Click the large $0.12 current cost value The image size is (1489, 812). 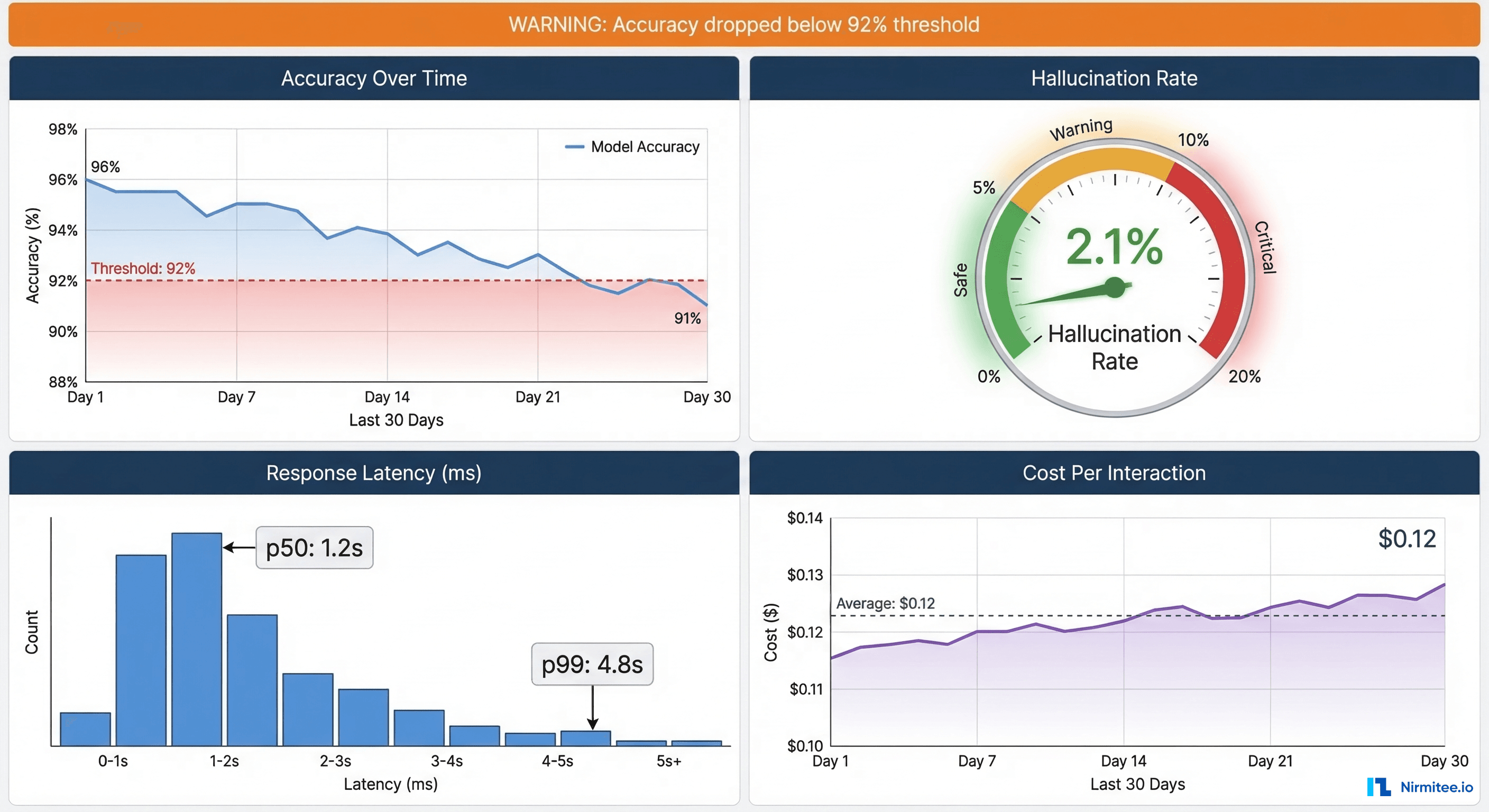point(1407,539)
